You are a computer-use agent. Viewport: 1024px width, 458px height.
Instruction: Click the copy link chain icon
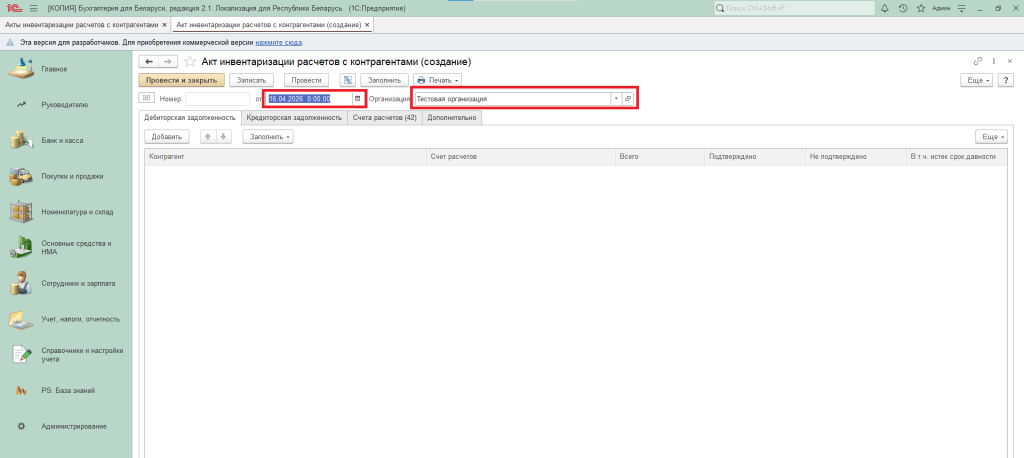(977, 62)
